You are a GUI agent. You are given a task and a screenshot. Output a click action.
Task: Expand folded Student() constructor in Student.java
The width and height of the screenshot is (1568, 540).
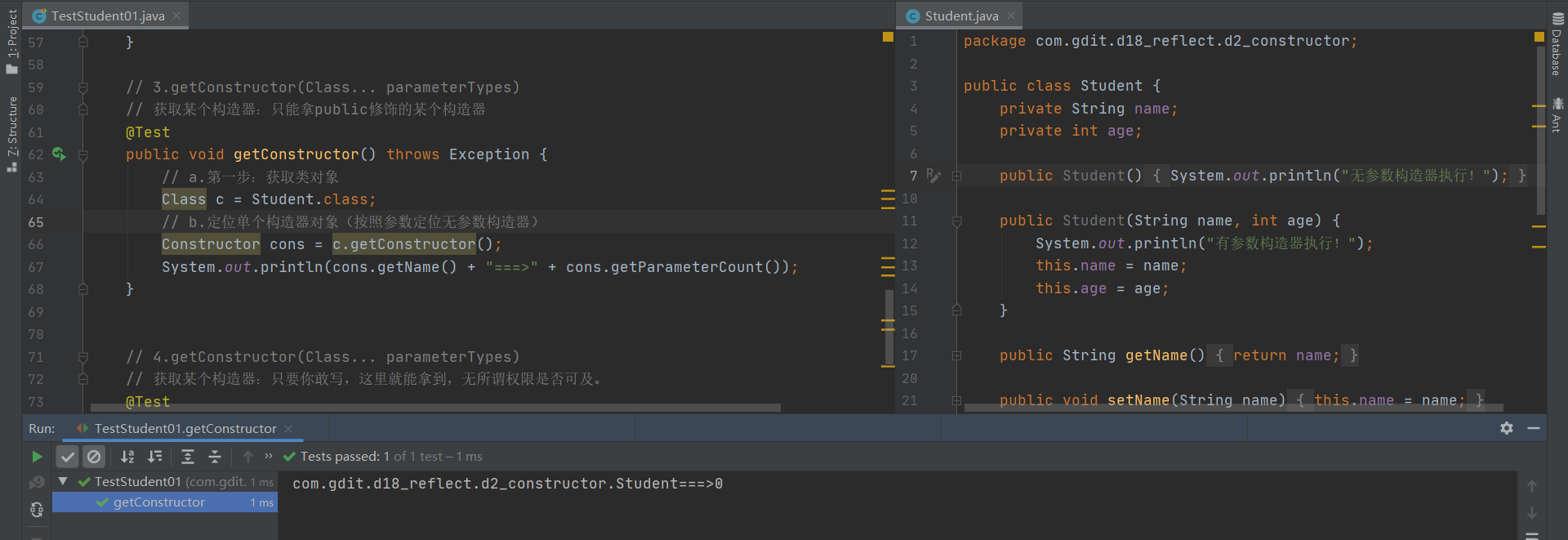click(x=956, y=176)
